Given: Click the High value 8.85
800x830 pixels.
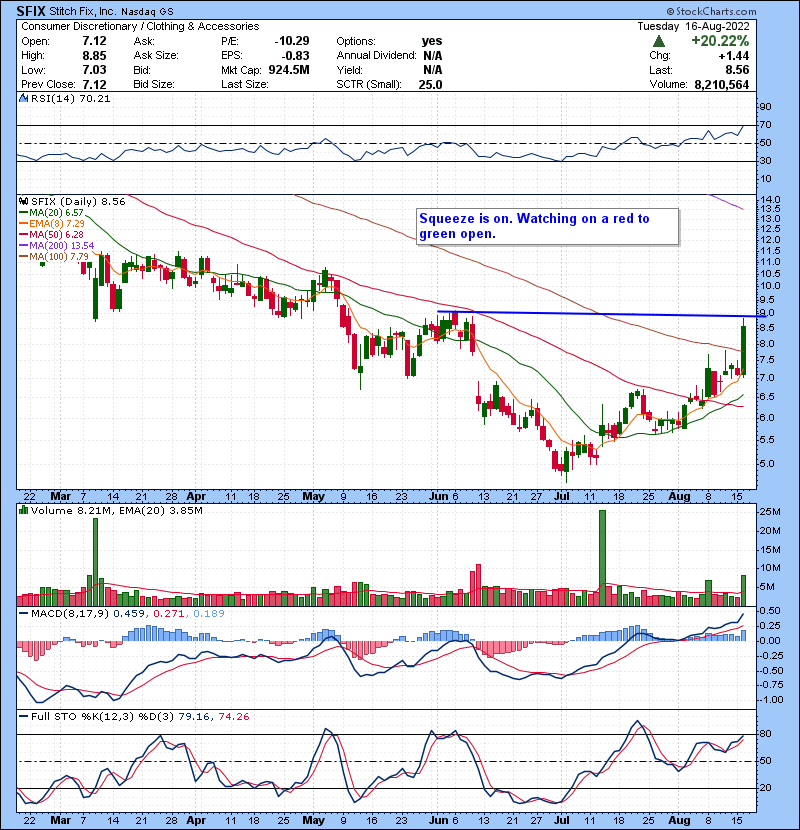Looking at the screenshot, I should [x=94, y=56].
